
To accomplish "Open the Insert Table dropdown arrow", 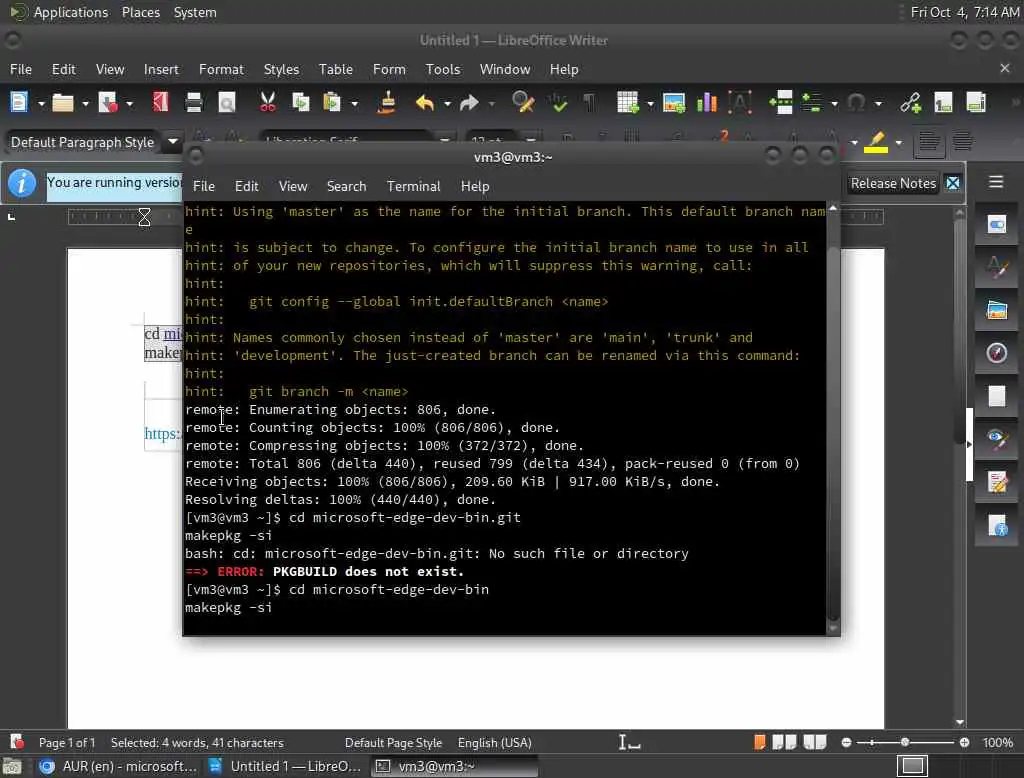I will [x=650, y=103].
